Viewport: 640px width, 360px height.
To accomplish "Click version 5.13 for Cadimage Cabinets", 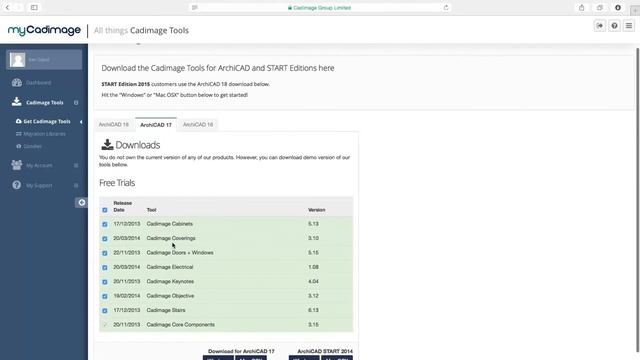I will click(x=313, y=224).
